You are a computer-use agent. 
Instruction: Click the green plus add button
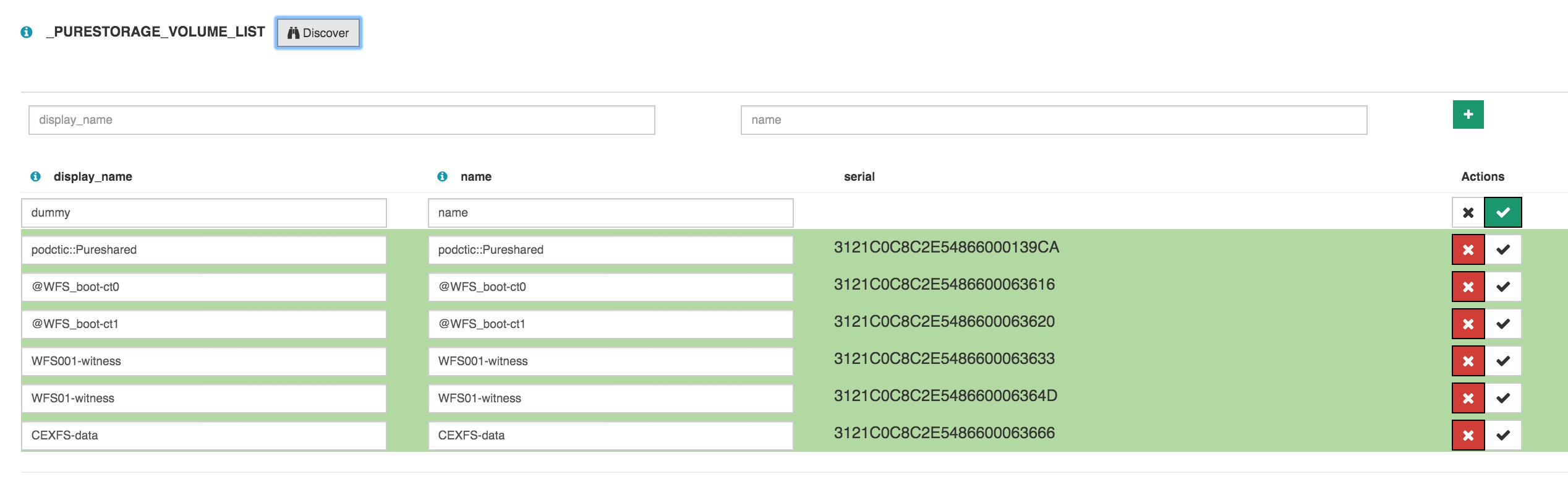tap(1468, 115)
